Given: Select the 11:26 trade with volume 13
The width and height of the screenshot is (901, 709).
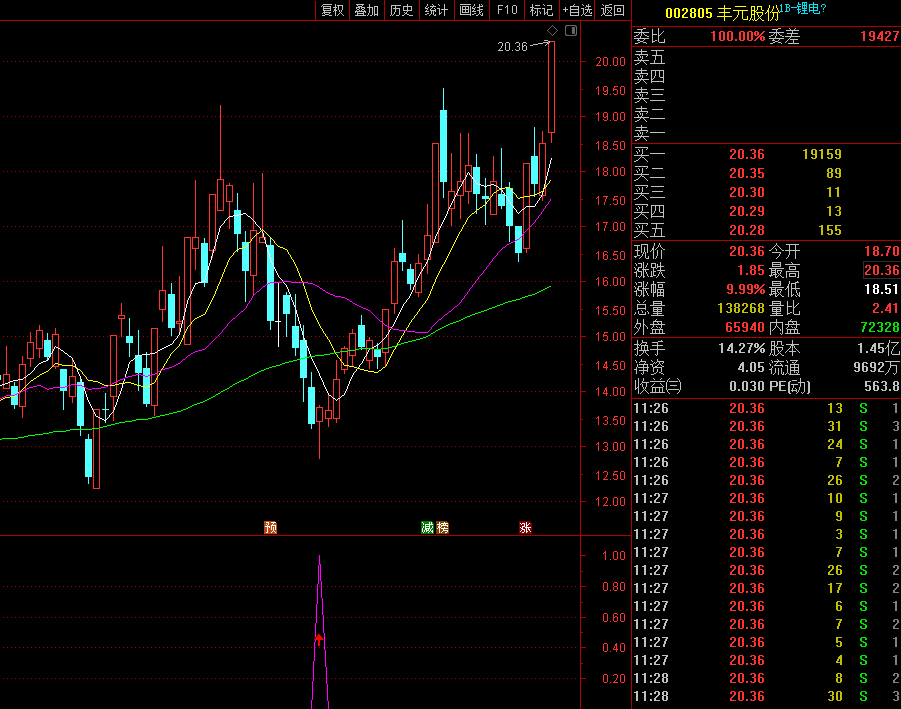Looking at the screenshot, I should [766, 409].
